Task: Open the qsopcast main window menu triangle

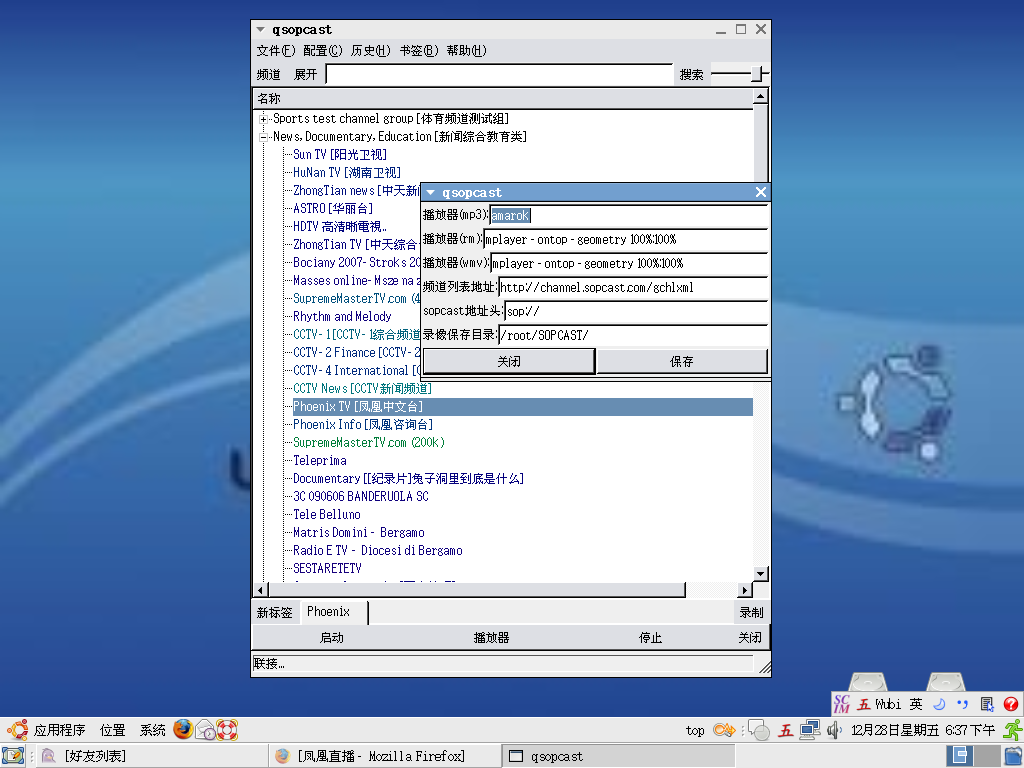Action: click(x=261, y=29)
